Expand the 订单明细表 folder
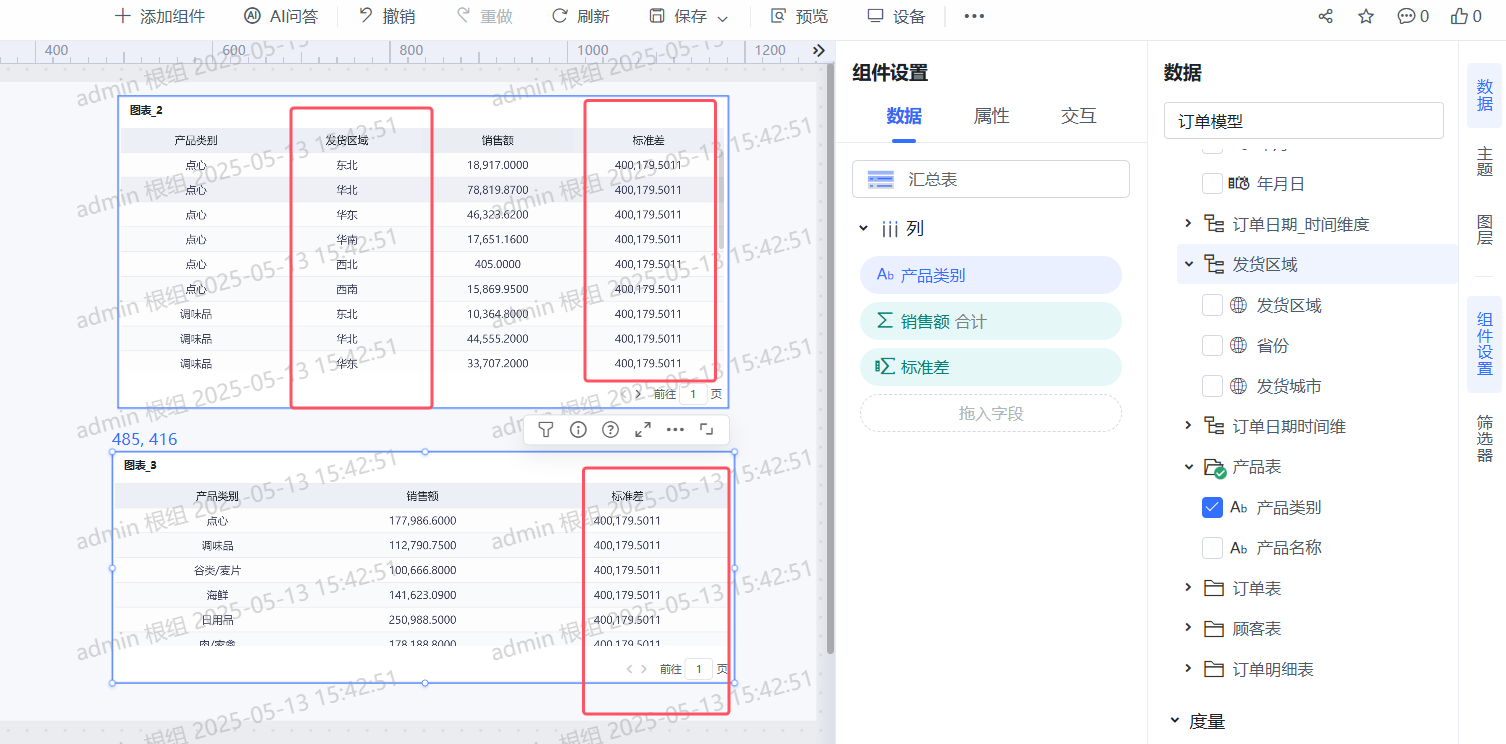 pyautogui.click(x=1188, y=669)
